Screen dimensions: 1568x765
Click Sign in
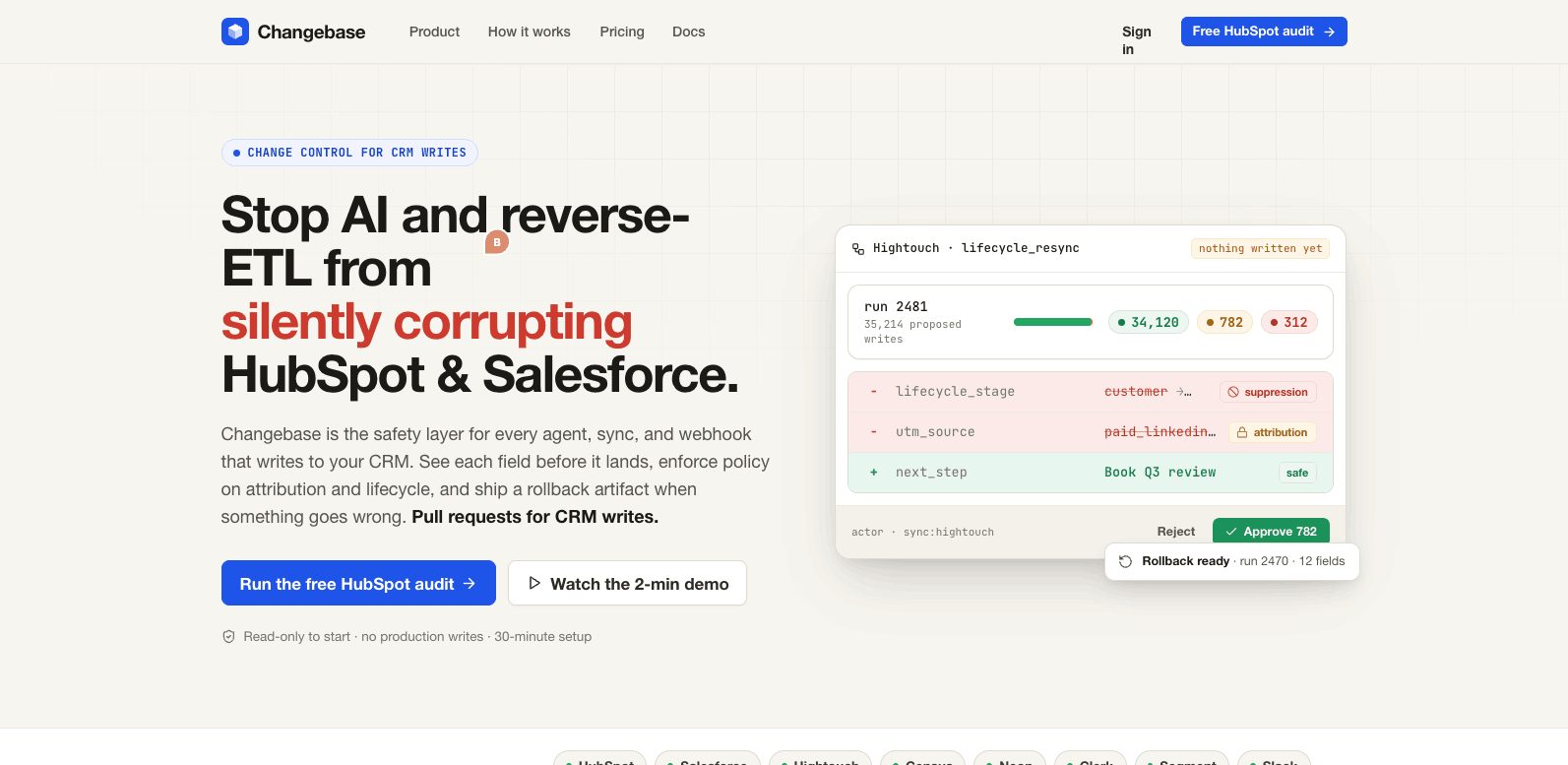pyautogui.click(x=1136, y=40)
